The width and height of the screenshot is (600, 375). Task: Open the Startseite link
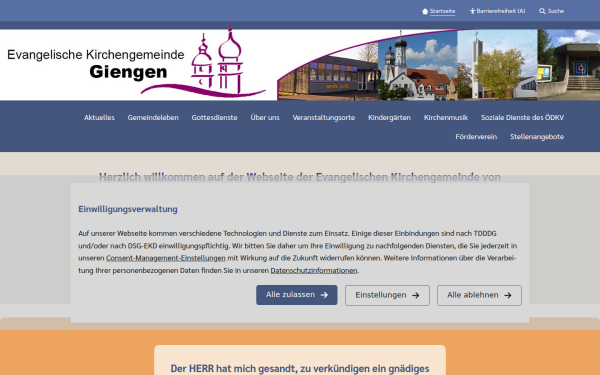(442, 11)
